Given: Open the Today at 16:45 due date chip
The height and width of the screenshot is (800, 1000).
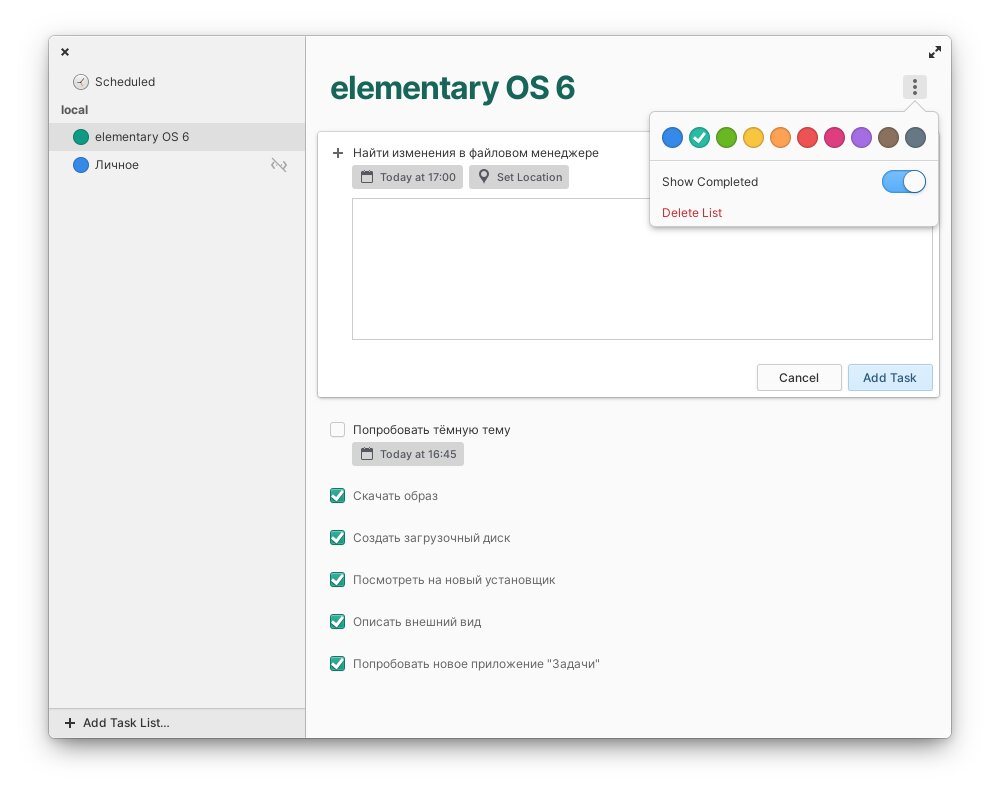Looking at the screenshot, I should coord(408,454).
